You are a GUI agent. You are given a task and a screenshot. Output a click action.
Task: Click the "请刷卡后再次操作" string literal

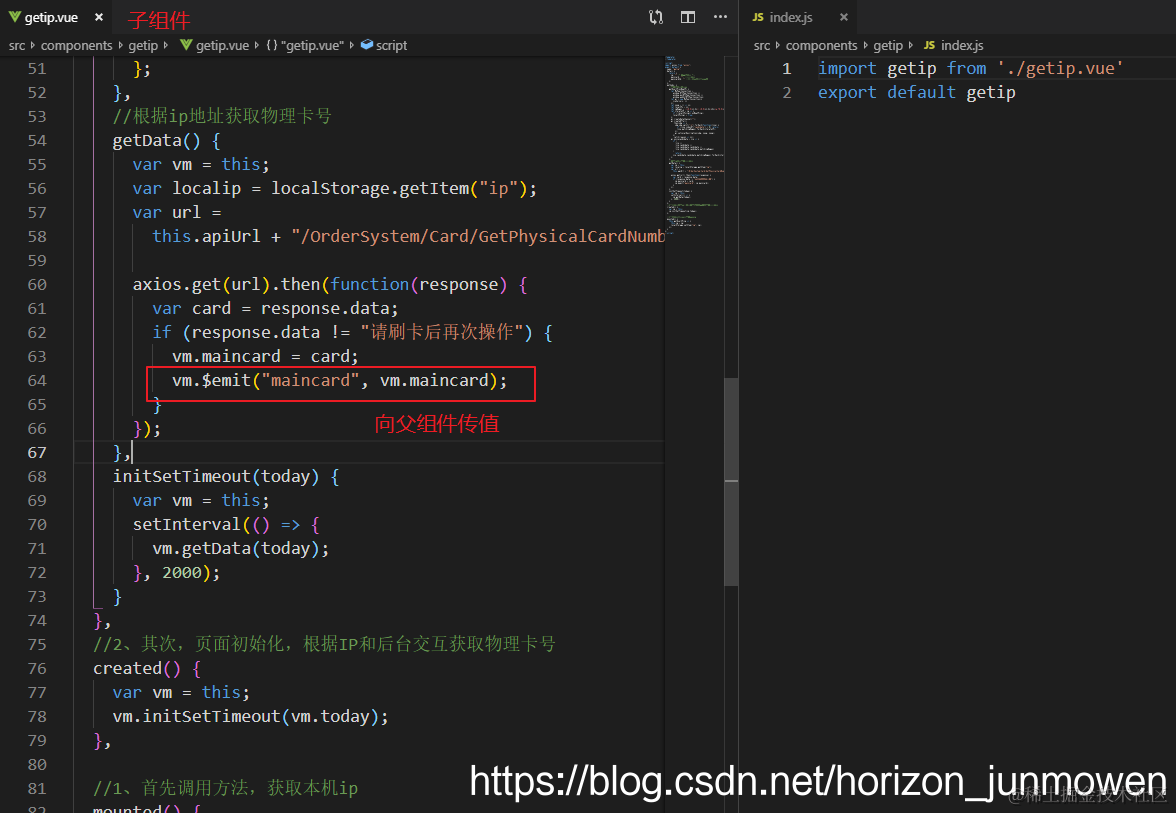(x=442, y=332)
